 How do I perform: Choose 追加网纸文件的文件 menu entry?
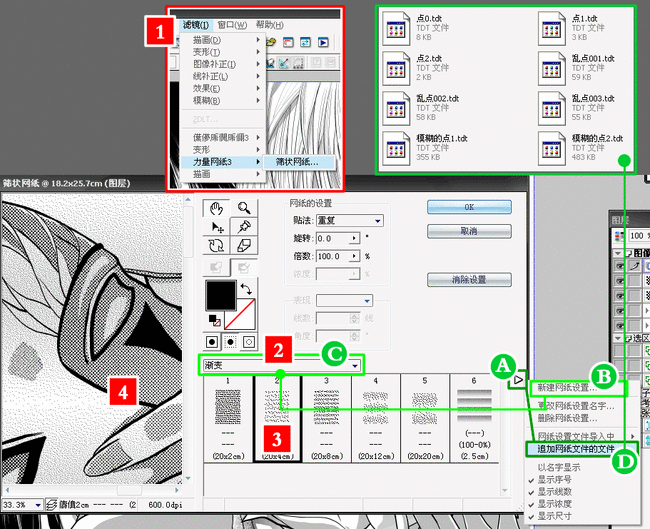pos(582,449)
